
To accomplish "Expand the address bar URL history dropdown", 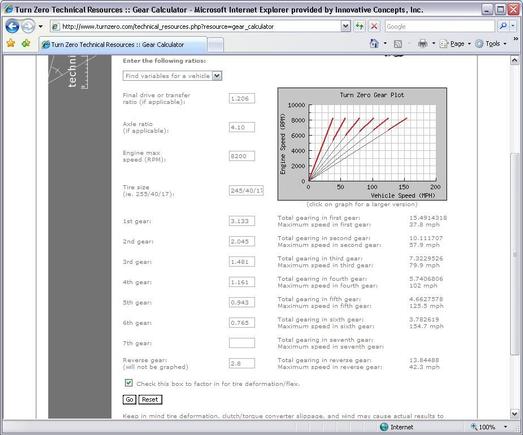I will 346,26.
